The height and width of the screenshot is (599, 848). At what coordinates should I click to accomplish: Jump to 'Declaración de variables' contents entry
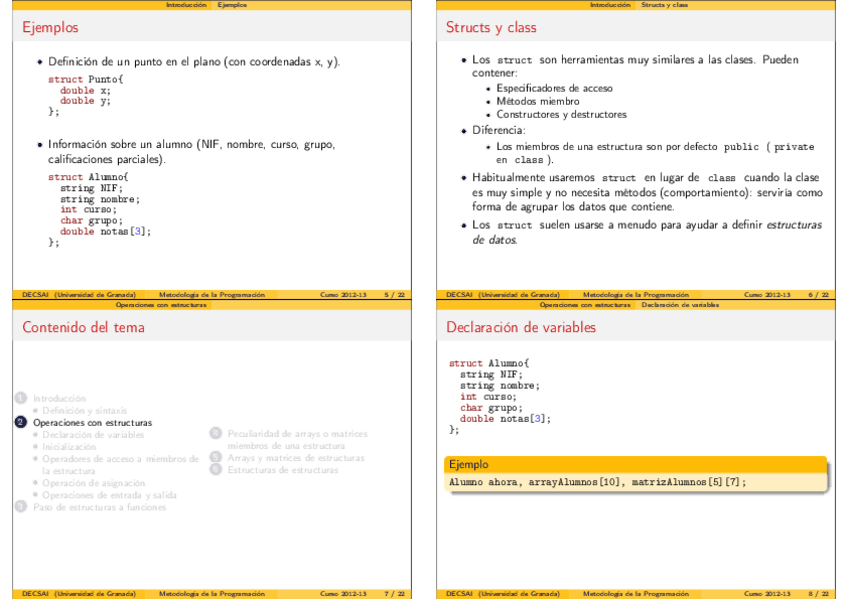click(x=93, y=435)
